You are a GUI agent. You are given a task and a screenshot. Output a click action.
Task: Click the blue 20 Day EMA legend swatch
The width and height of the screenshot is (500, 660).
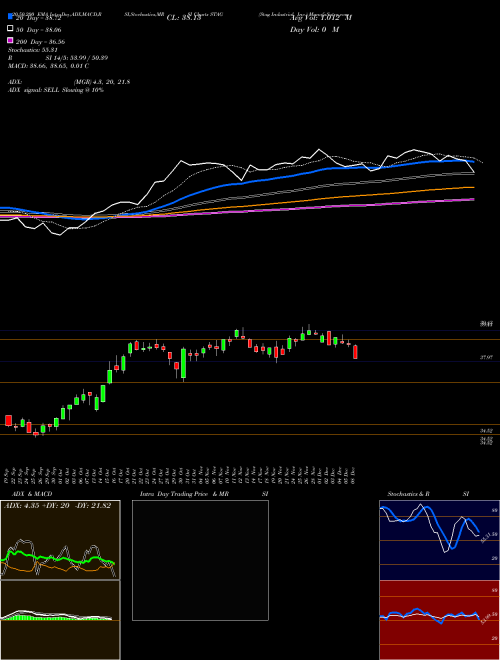click(x=10, y=17)
